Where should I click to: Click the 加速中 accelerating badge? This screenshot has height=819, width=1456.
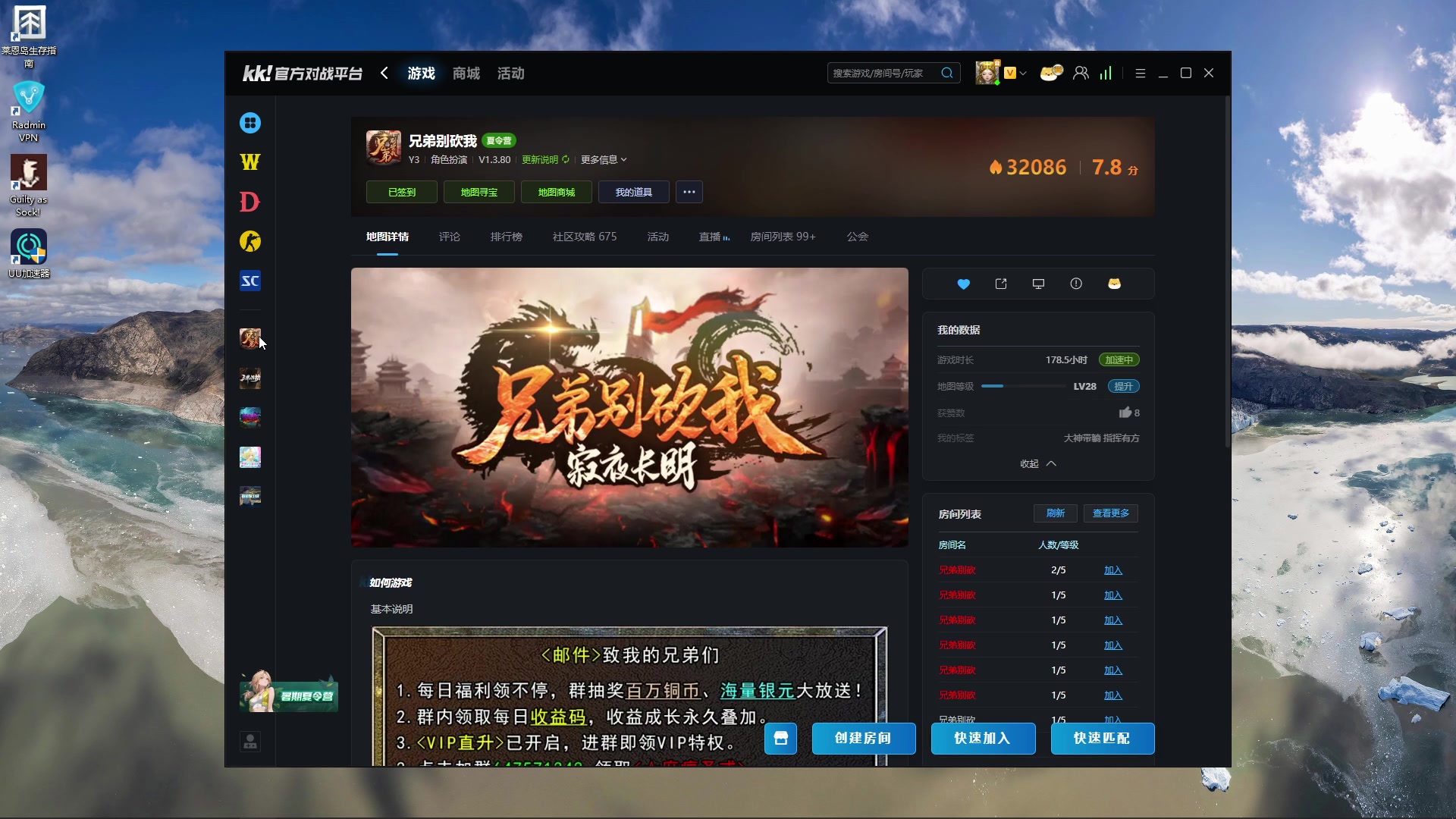[x=1119, y=359]
